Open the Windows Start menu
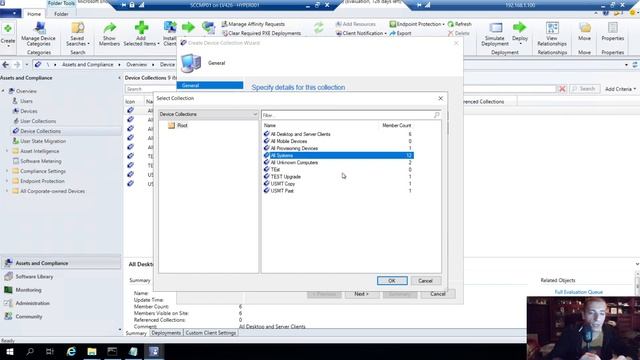Image resolution: width=640 pixels, height=360 pixels. pos(9,351)
